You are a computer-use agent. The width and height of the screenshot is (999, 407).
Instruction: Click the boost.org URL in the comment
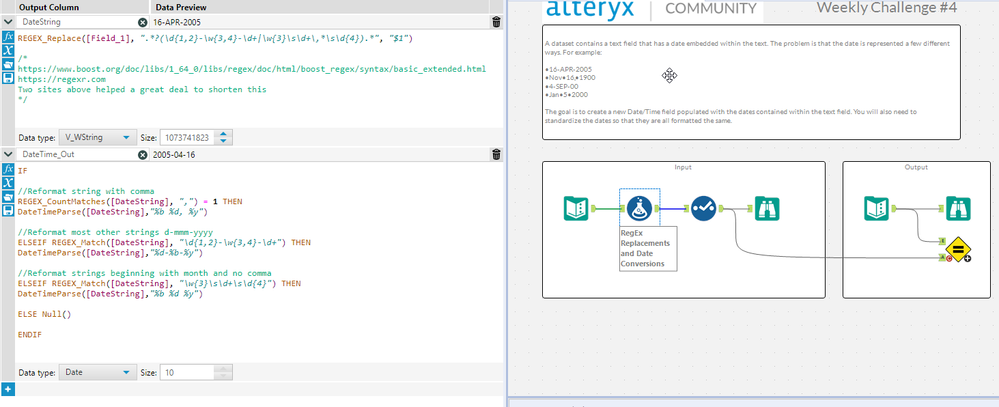tap(251, 69)
